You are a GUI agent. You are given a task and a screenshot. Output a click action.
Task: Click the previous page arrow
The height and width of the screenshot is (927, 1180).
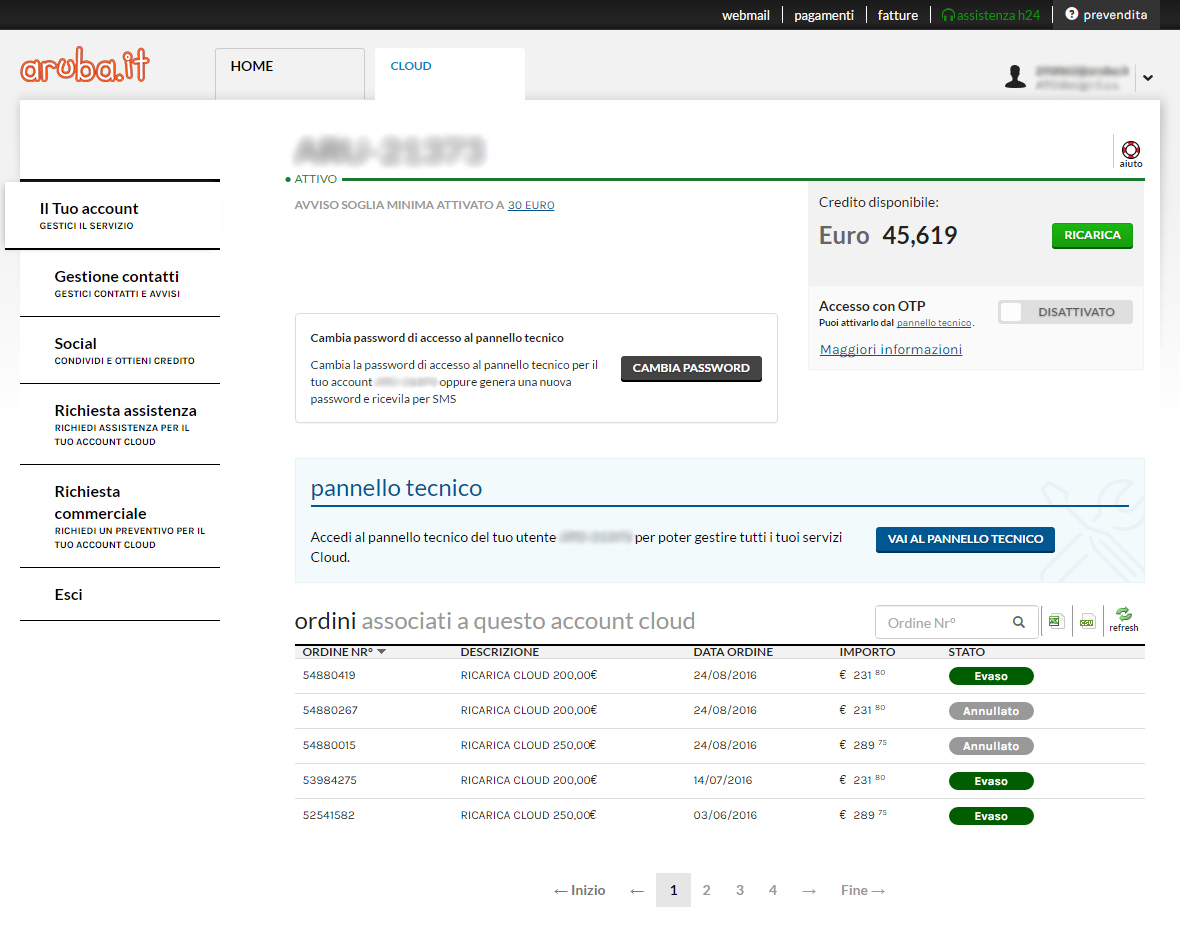[637, 891]
